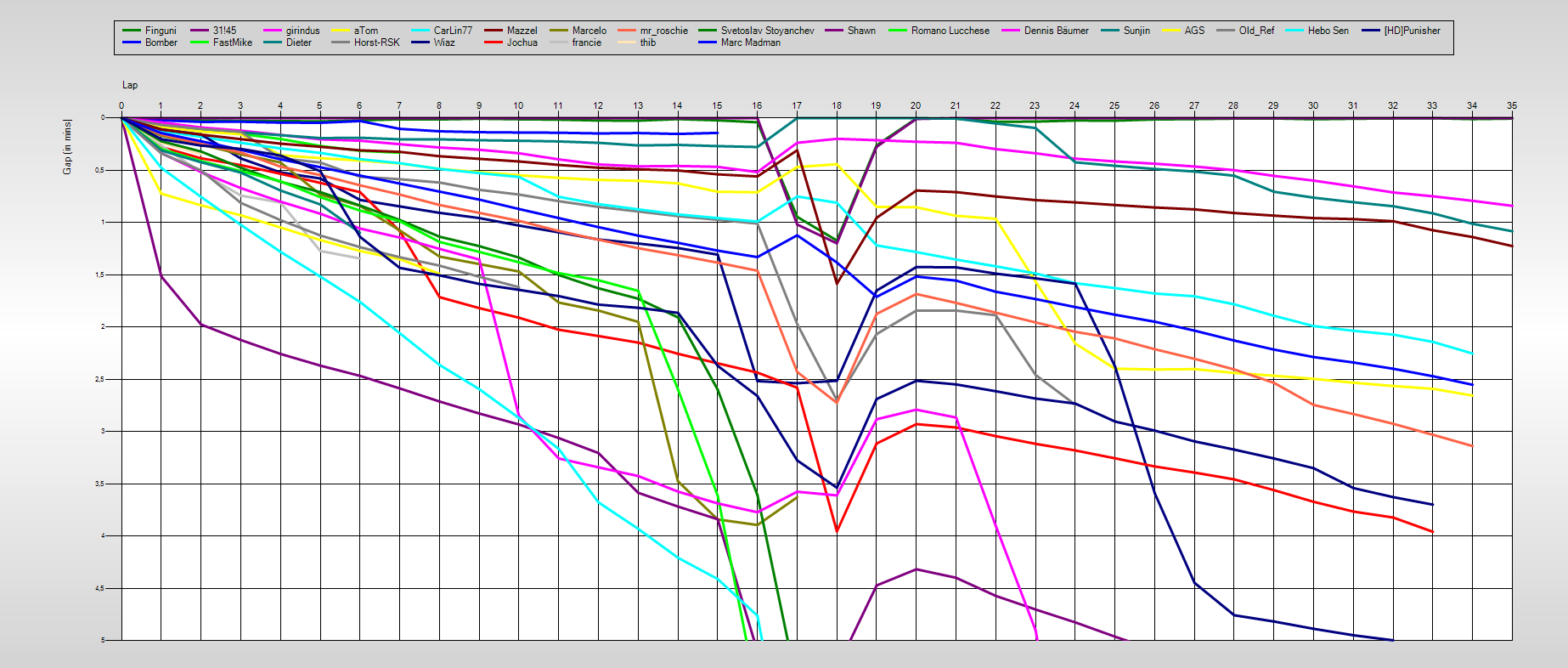The width and height of the screenshot is (1568, 668).
Task: Click the Finguni legend entry
Action: point(161,31)
